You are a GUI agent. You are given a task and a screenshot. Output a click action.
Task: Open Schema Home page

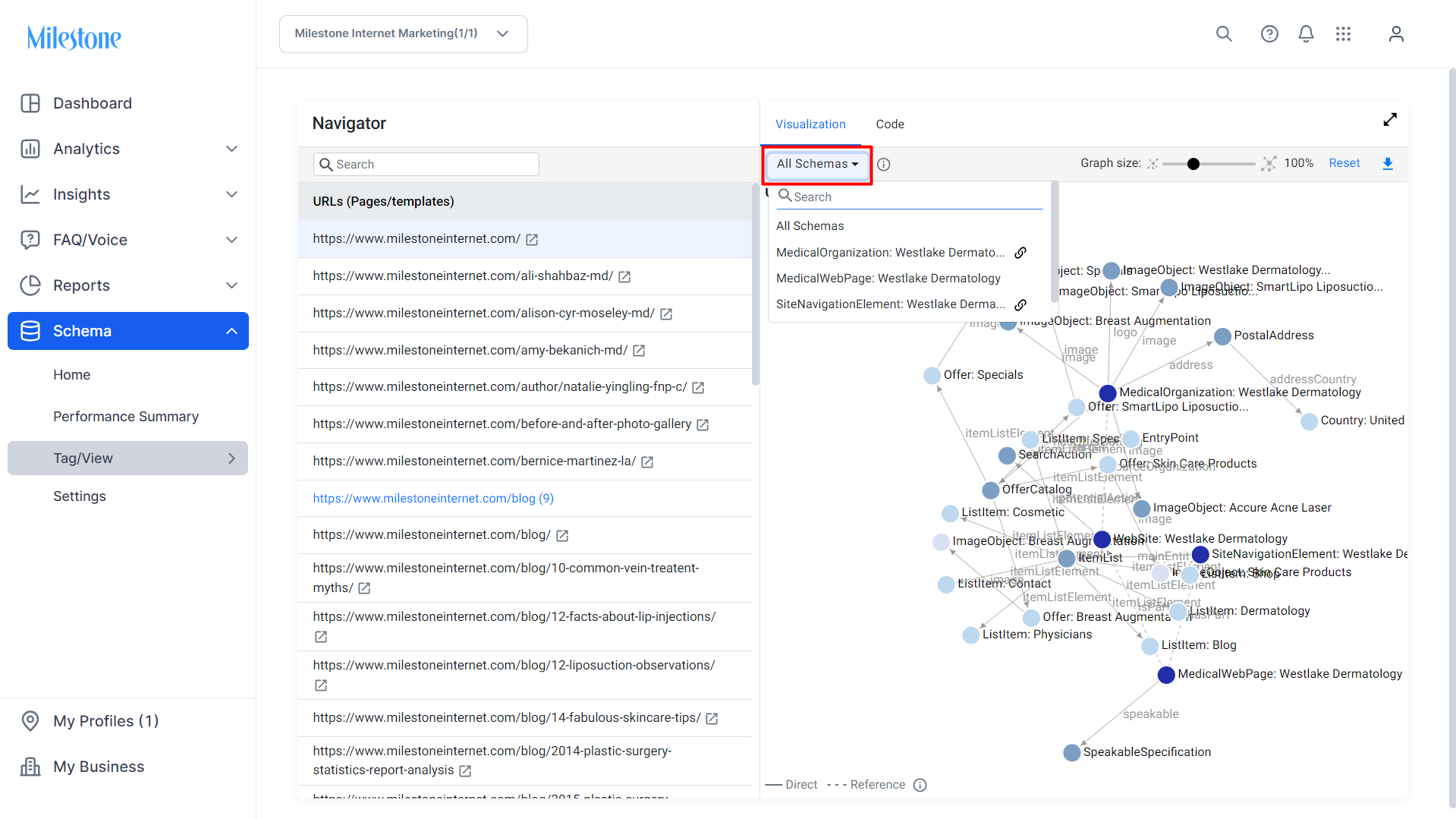pos(72,375)
